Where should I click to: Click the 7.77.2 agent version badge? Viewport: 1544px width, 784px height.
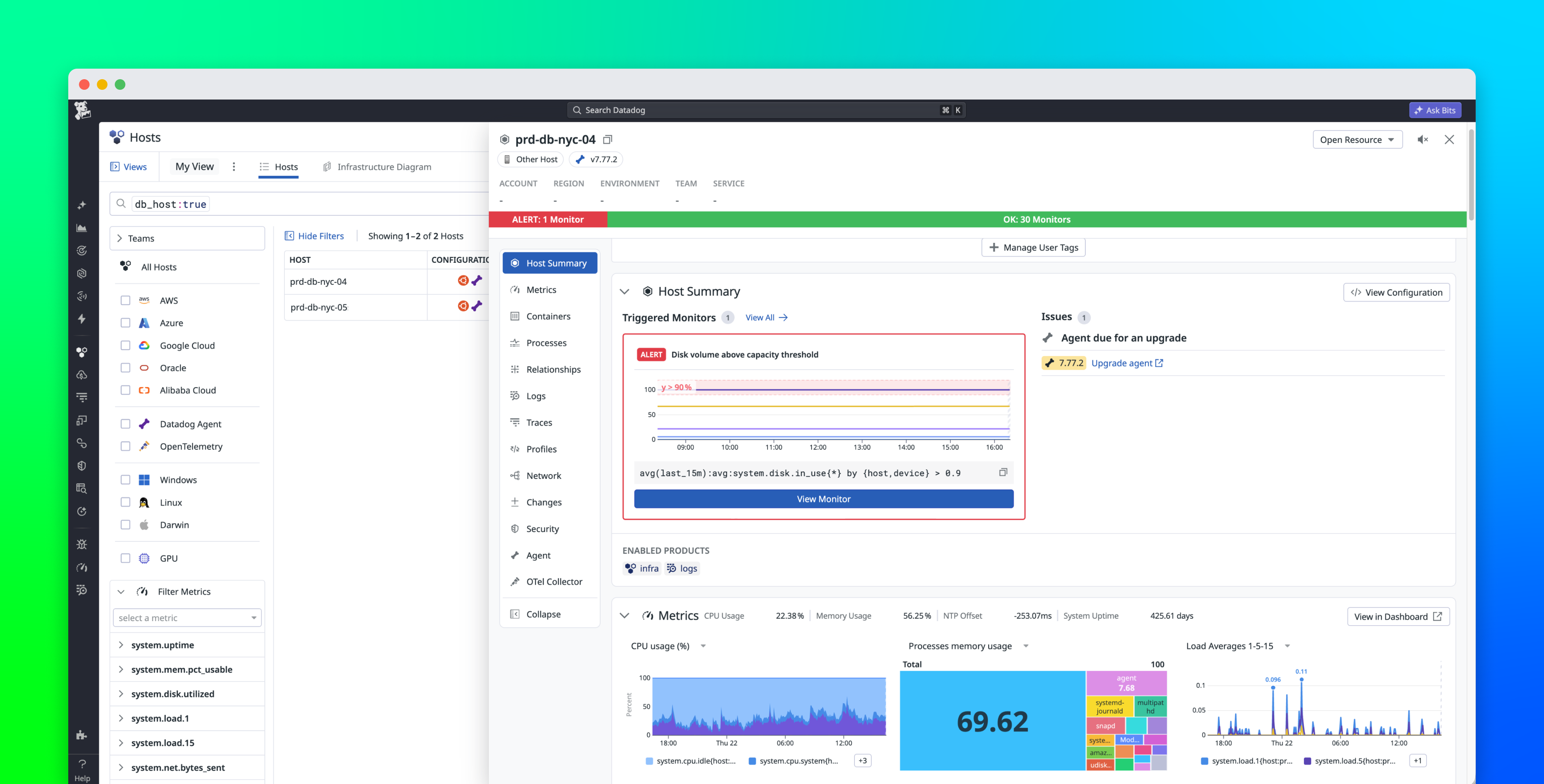(x=1064, y=363)
